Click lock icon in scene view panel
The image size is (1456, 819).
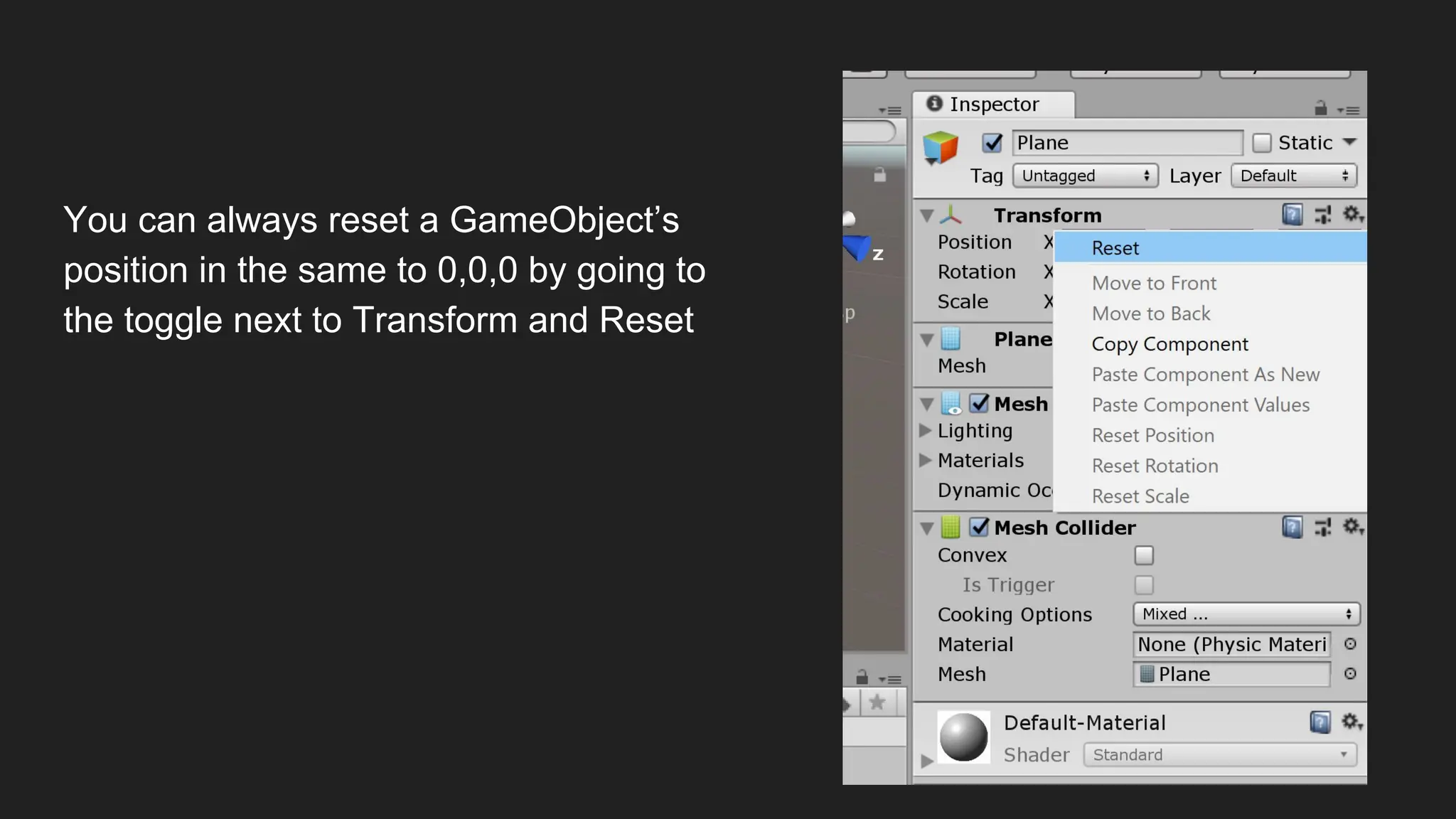point(880,175)
